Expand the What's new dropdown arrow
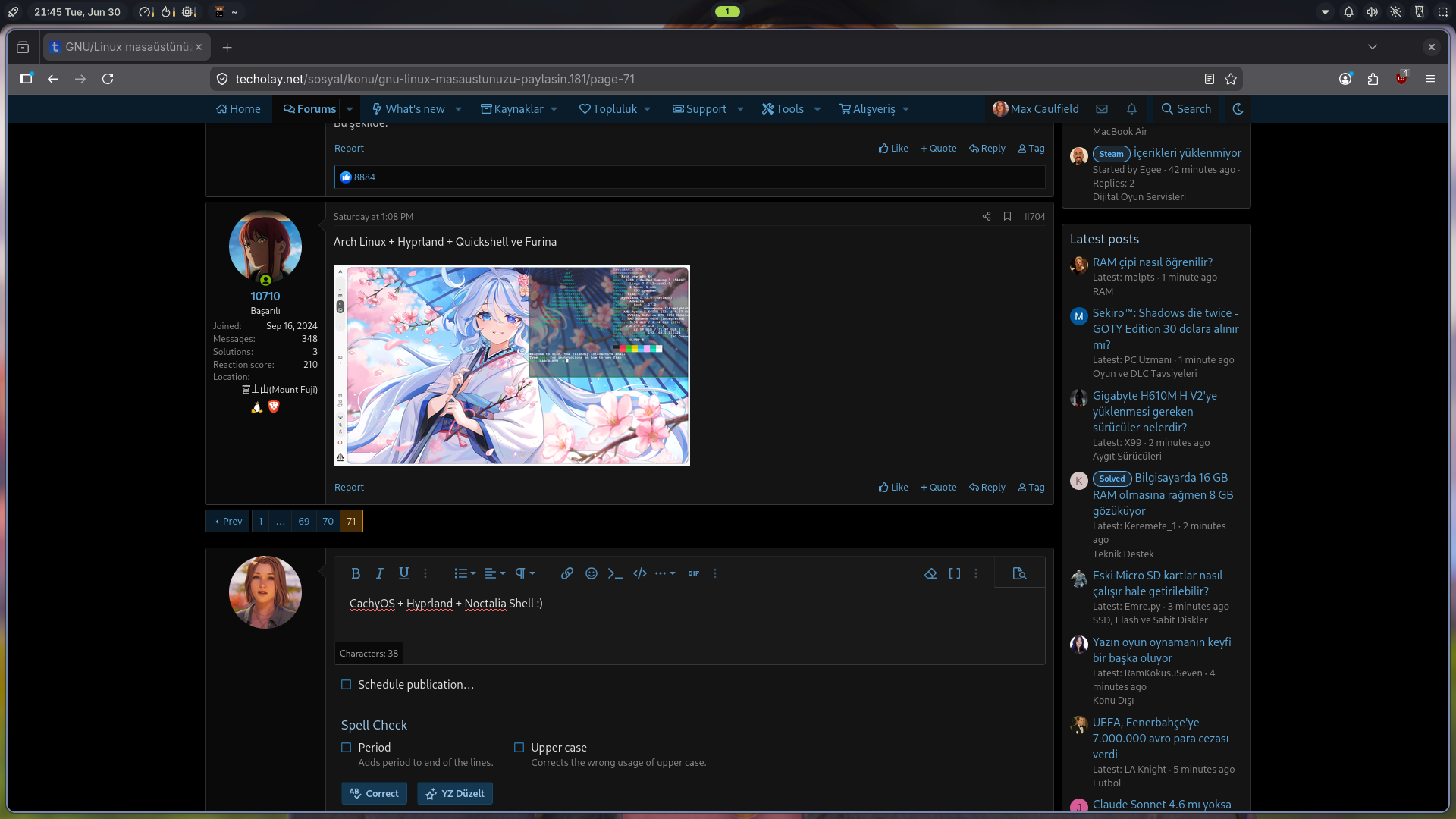The height and width of the screenshot is (819, 1456). pyautogui.click(x=458, y=109)
